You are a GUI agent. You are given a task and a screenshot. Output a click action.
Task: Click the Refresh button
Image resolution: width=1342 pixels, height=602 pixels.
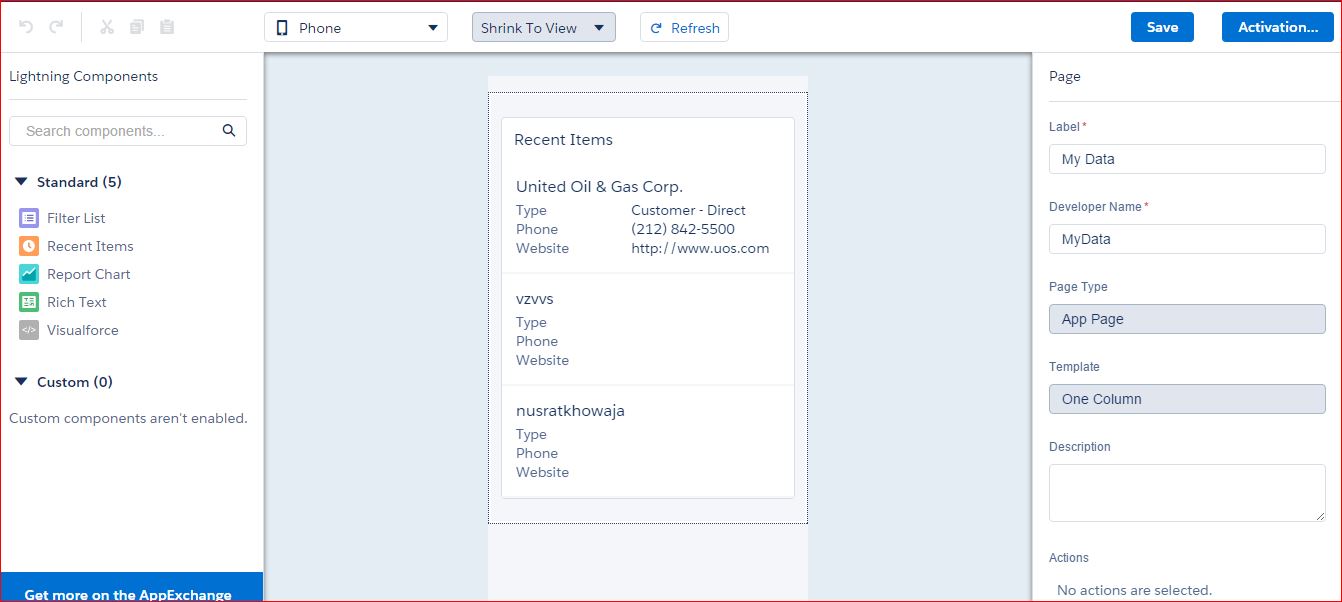click(684, 27)
